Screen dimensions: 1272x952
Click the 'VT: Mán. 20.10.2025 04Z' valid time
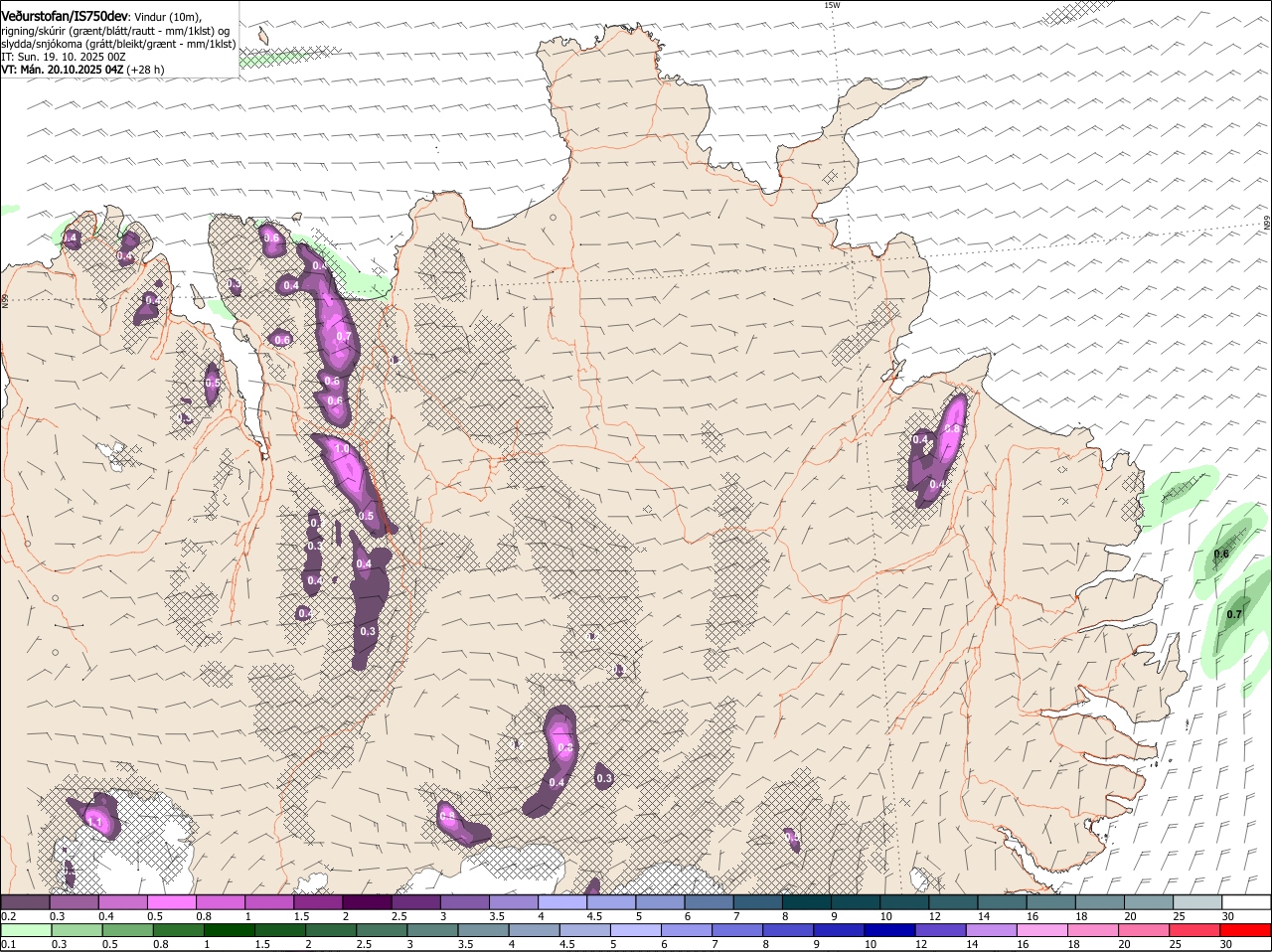pos(63,70)
